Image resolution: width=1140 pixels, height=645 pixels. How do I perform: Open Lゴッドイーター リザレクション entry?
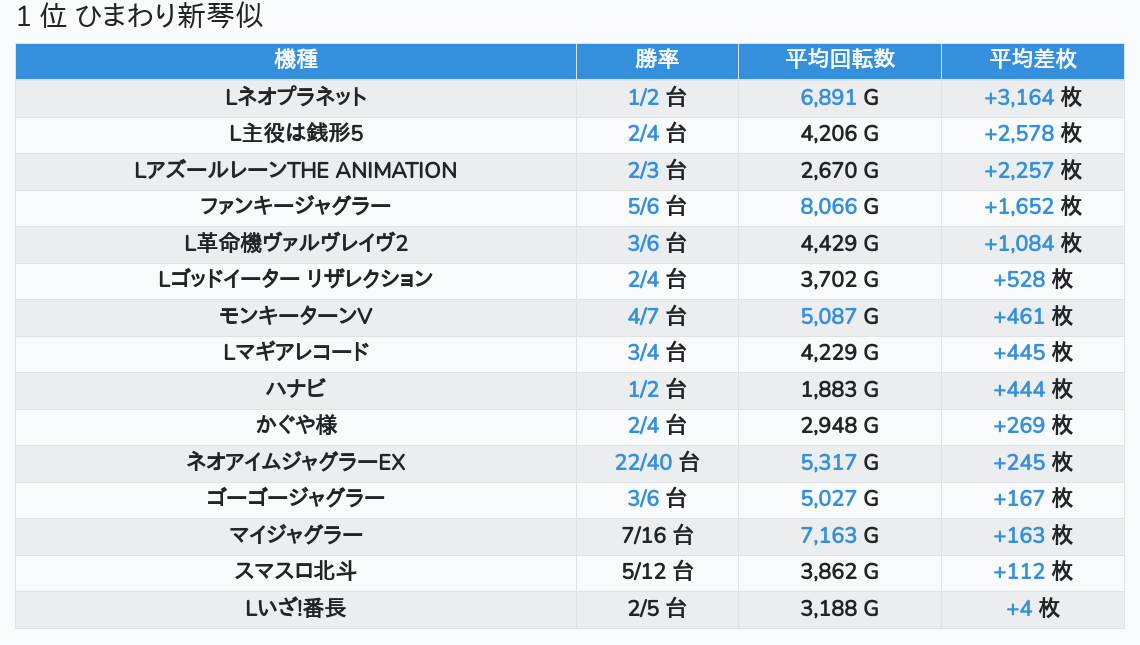point(296,279)
